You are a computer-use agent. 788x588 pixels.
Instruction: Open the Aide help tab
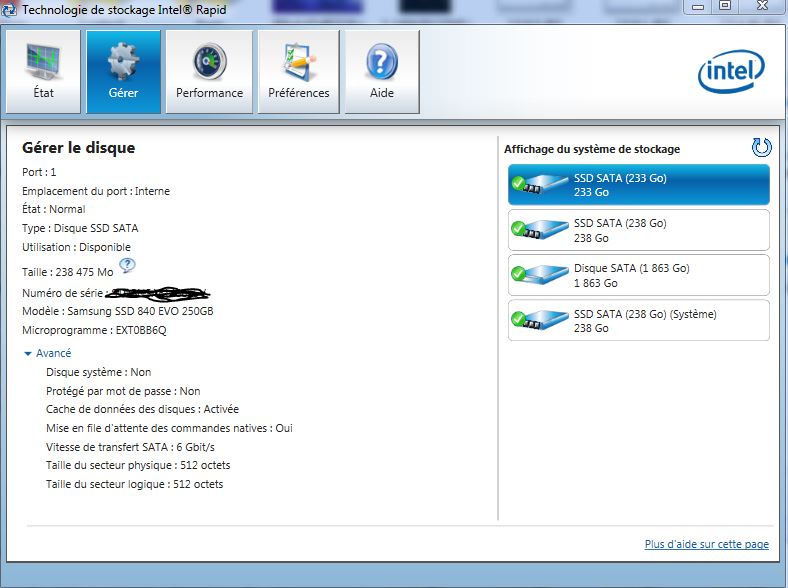tap(382, 71)
